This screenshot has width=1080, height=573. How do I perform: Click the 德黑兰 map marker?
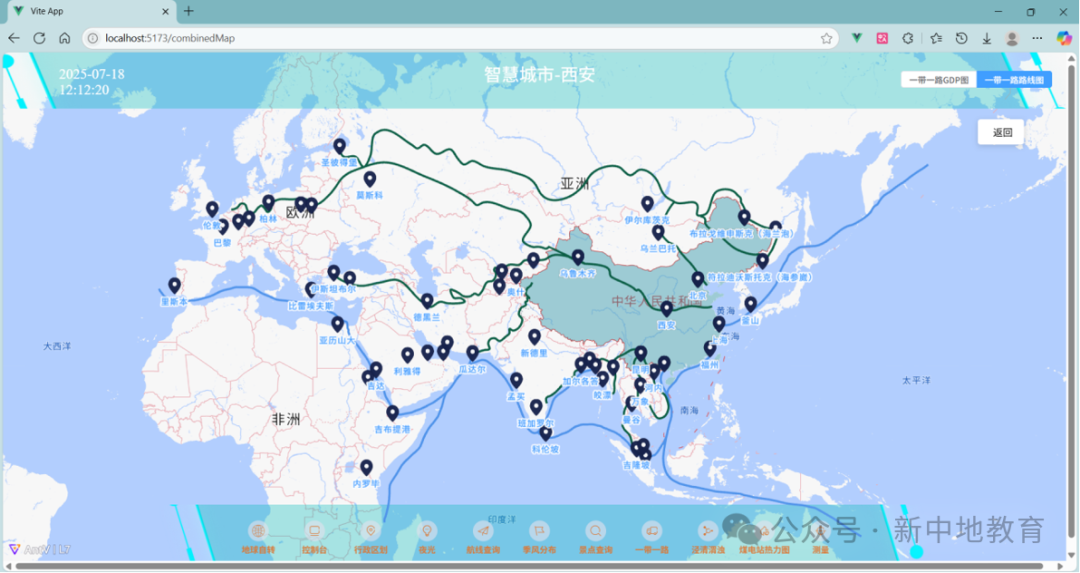[x=427, y=301]
